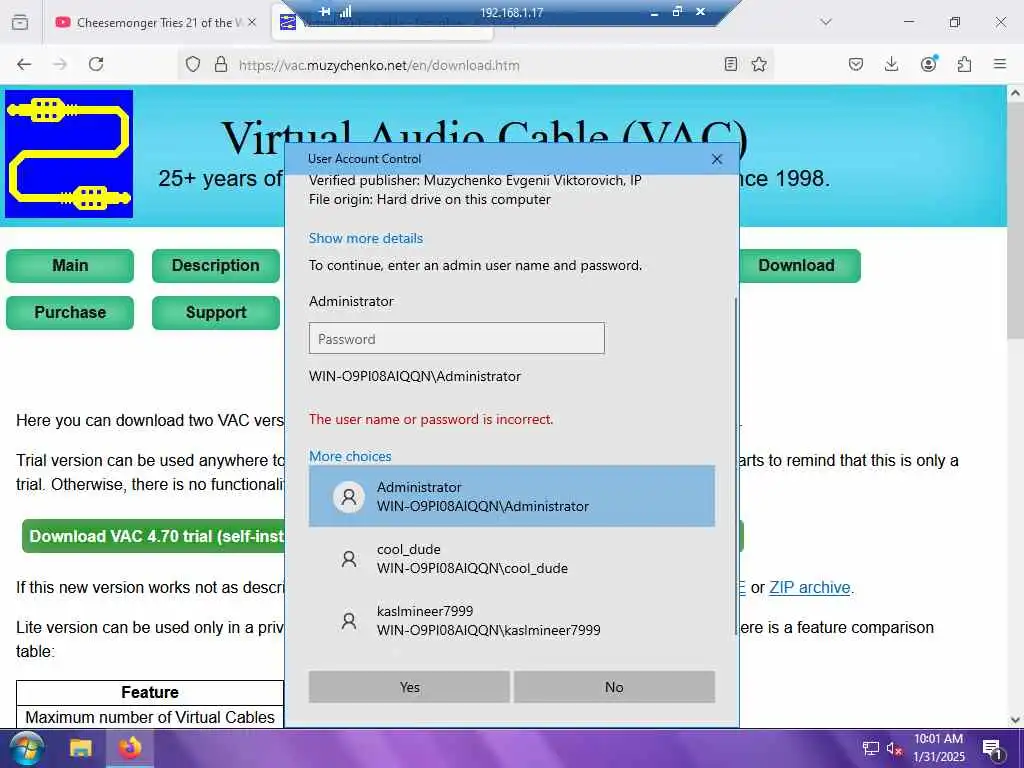Click the remote session pin icon
The width and height of the screenshot is (1024, 768).
point(325,12)
